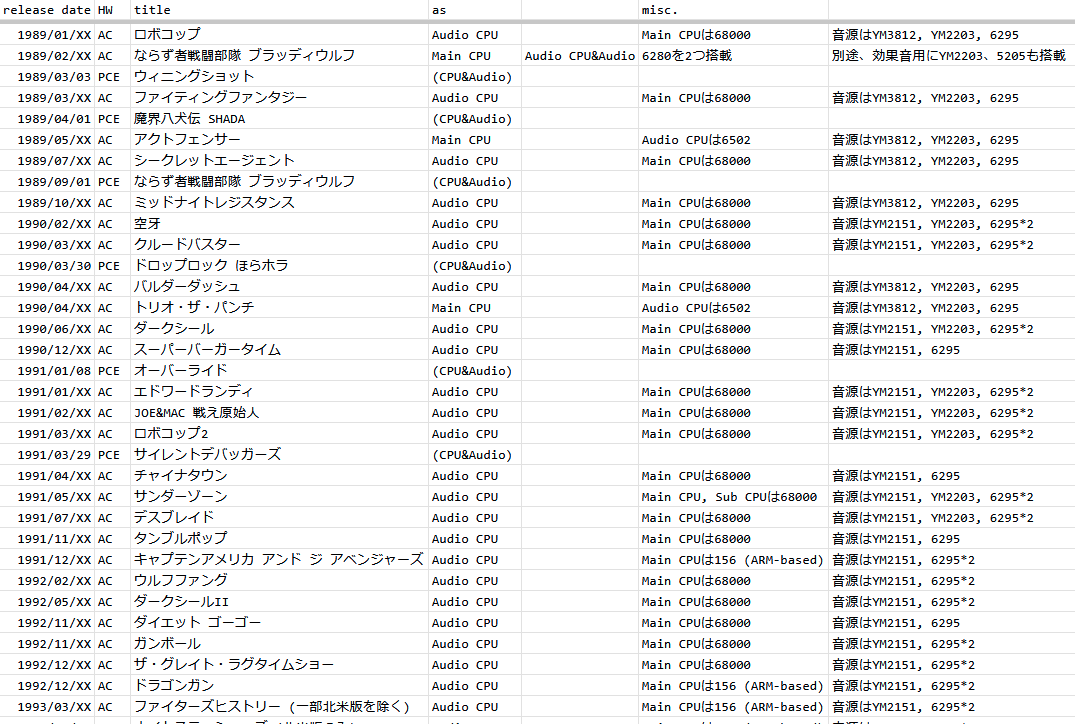Click date '1991/11/XX'
The image size is (1075, 724).
tap(54, 539)
